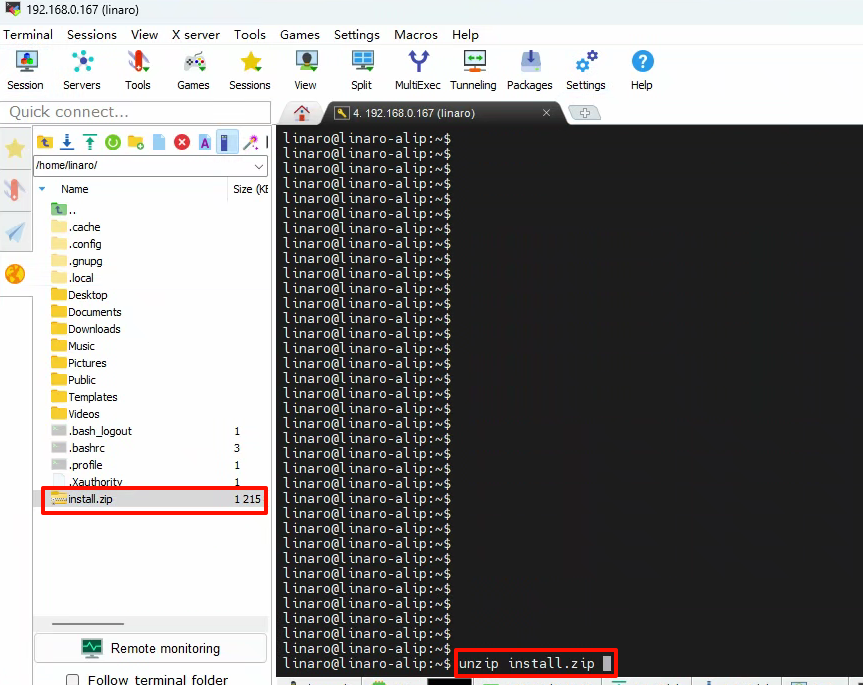Image resolution: width=863 pixels, height=685 pixels.
Task: Select the Downloads folder
Action: 86,329
